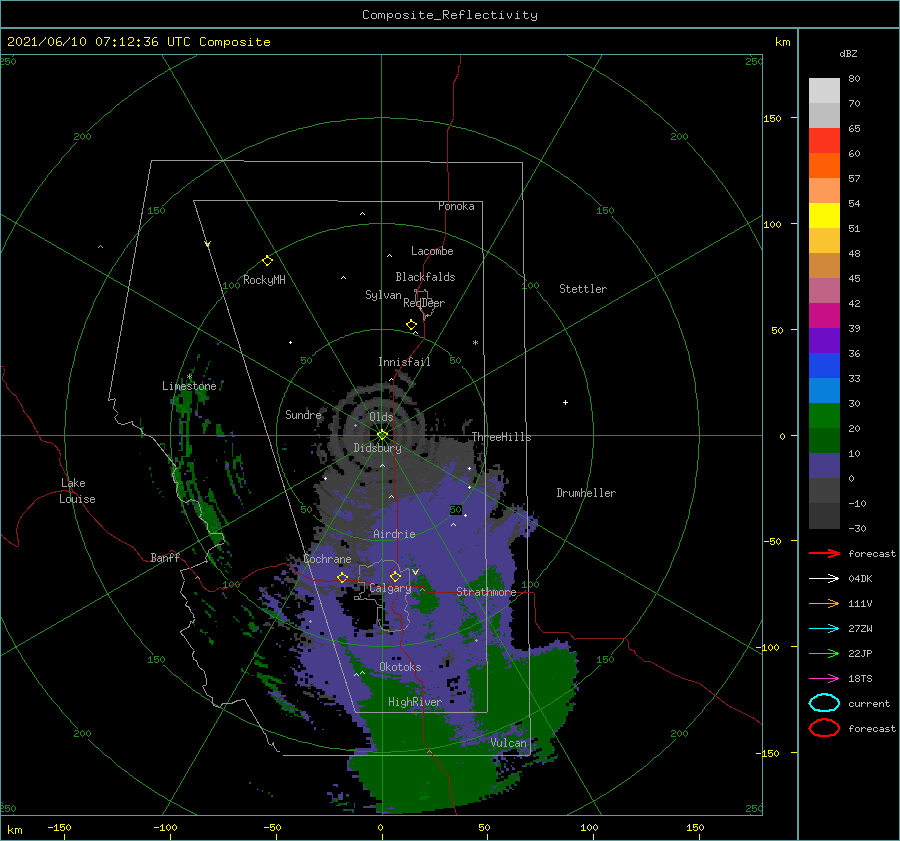The height and width of the screenshot is (841, 900).
Task: Click the Vulcan city label
Action: click(x=509, y=743)
